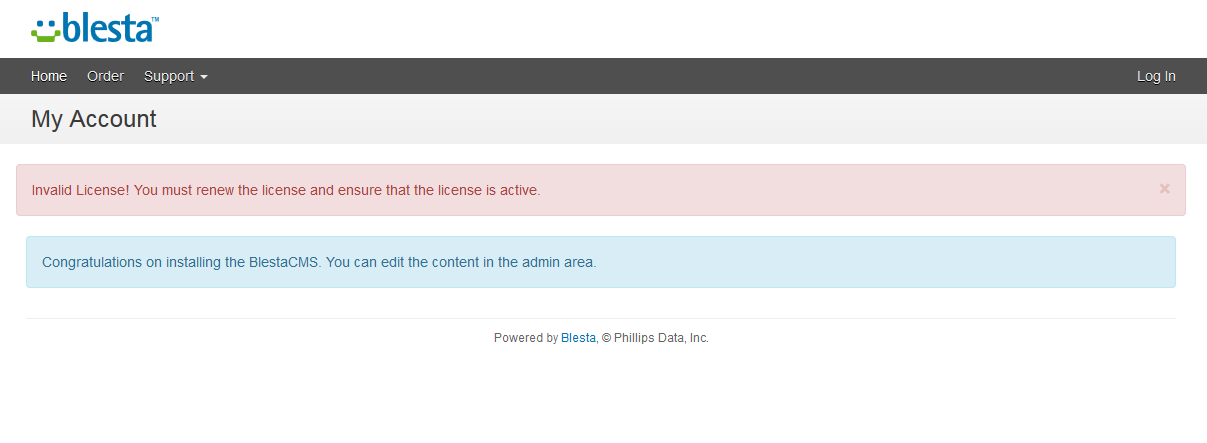This screenshot has height=443, width=1207.
Task: Open the Support menu in navigation bar
Action: click(x=176, y=76)
